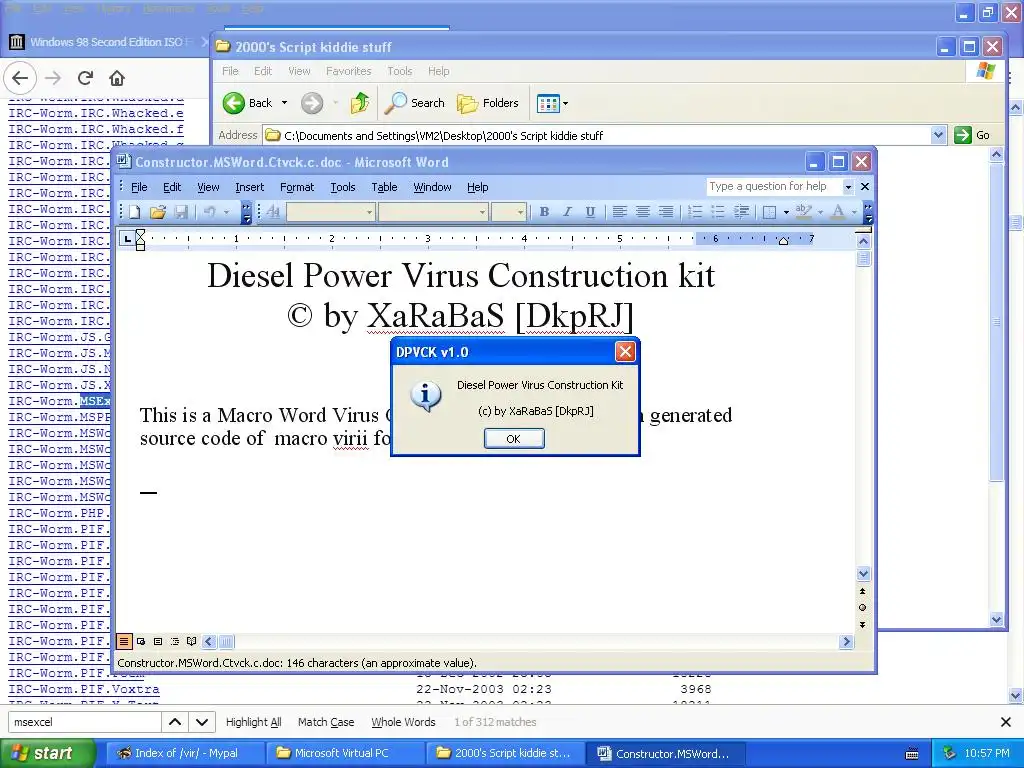1024x768 pixels.
Task: Switch to Reading Layout view
Action: (191, 641)
